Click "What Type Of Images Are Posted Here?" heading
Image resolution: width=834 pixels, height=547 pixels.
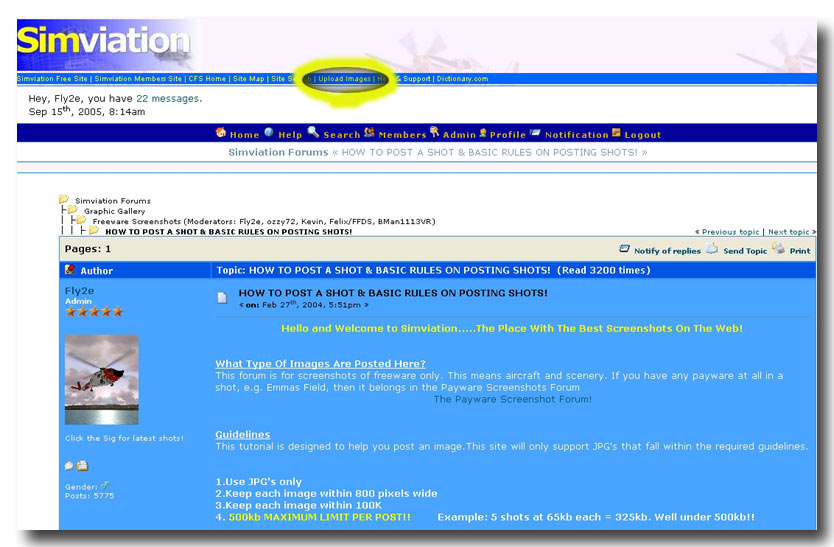pos(320,363)
